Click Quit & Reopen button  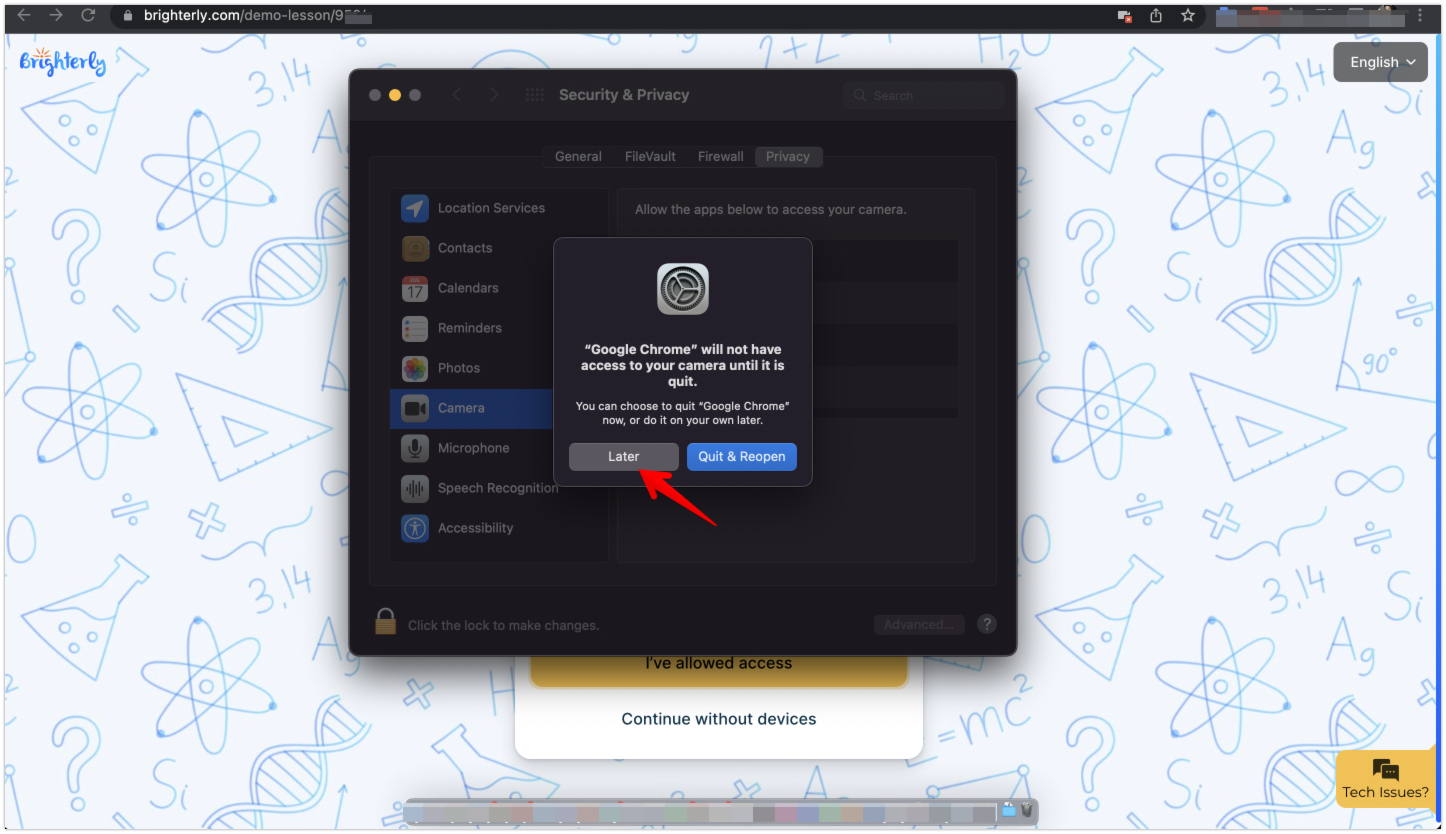[x=741, y=456]
